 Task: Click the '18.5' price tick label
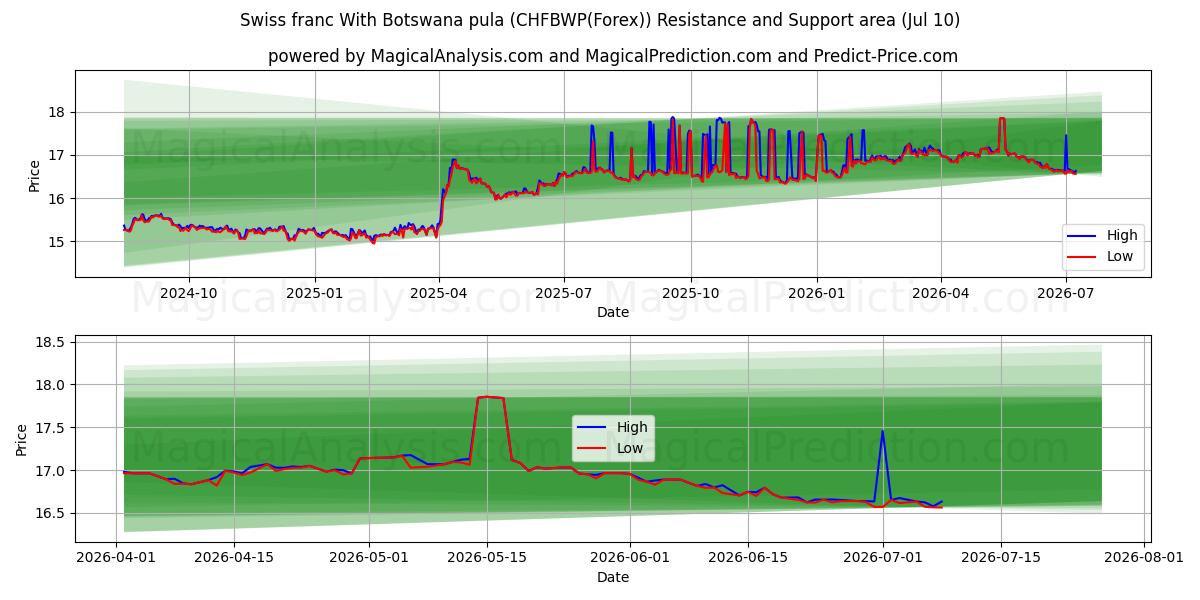[x=50, y=342]
